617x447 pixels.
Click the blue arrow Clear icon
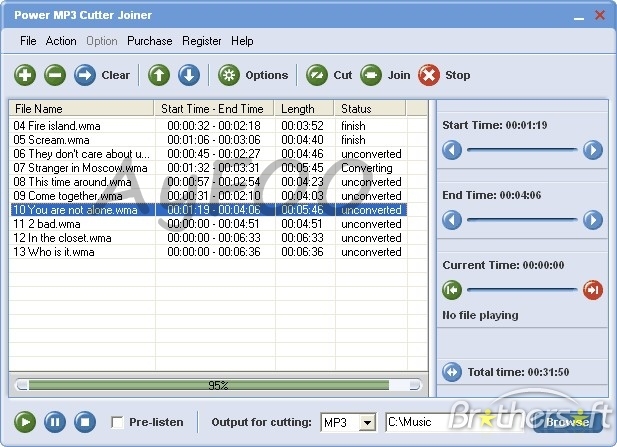tap(85, 75)
